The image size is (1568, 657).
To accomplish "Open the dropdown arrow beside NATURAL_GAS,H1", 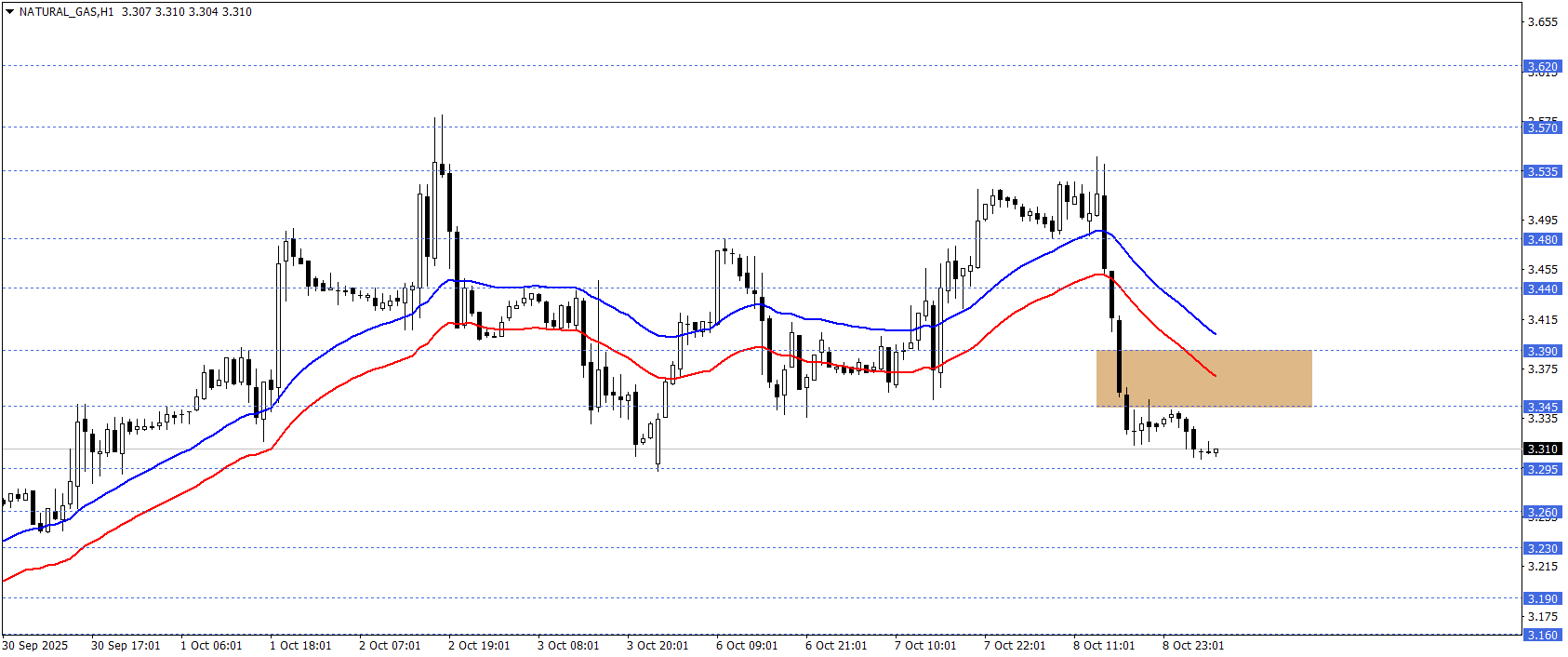I will click(9, 12).
